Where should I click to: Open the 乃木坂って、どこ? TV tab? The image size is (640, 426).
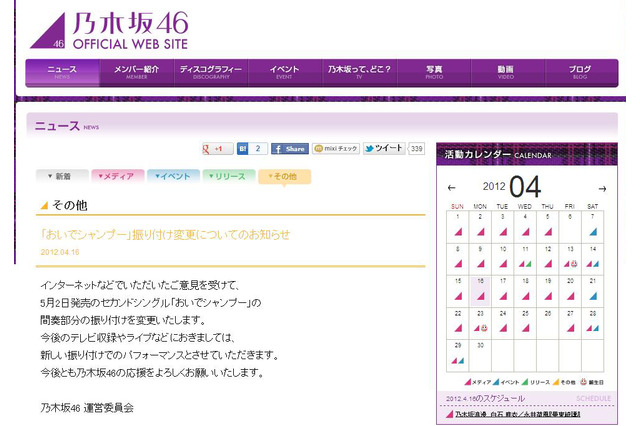point(359,73)
